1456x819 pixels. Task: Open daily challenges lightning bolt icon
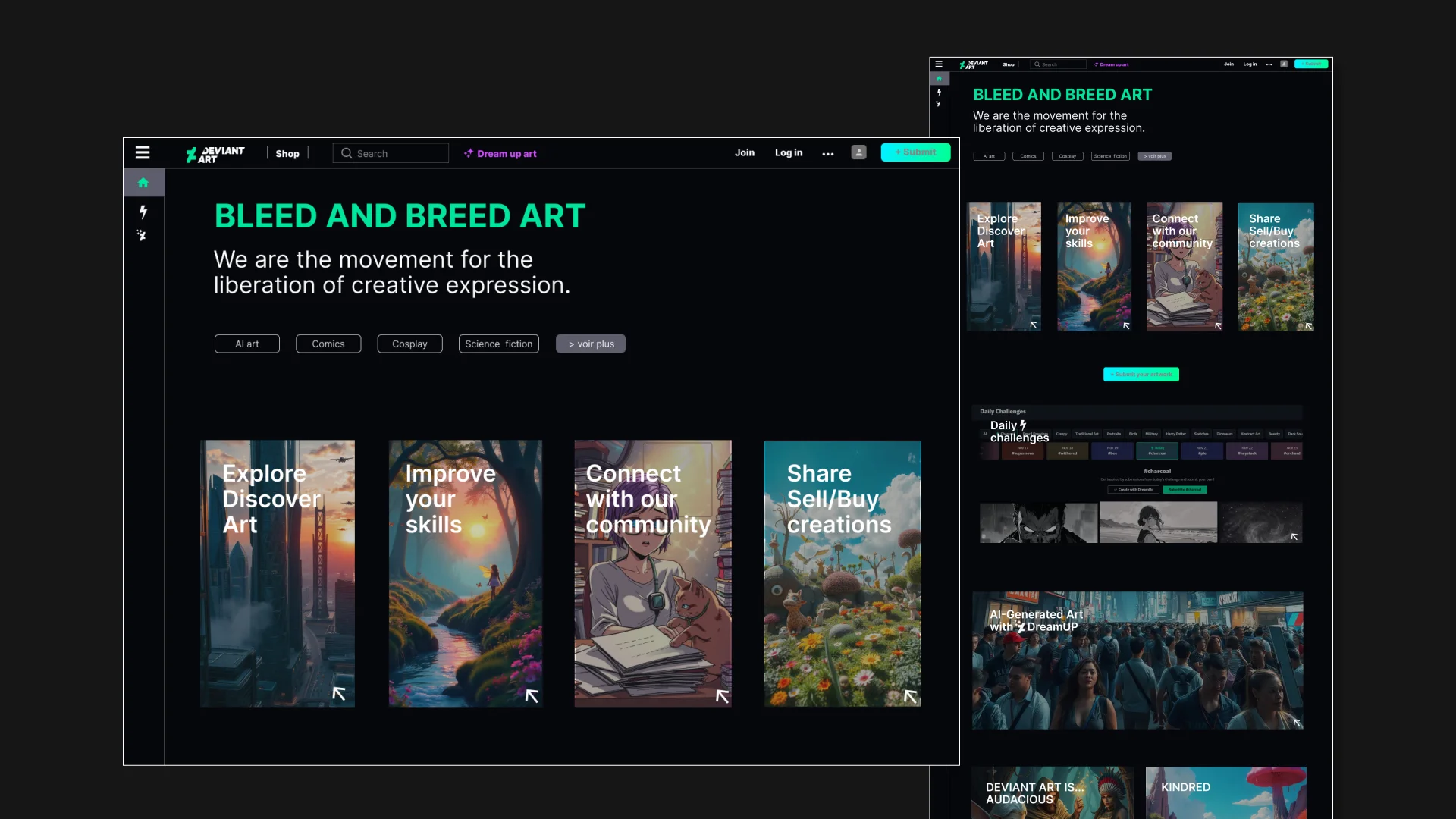pos(143,212)
